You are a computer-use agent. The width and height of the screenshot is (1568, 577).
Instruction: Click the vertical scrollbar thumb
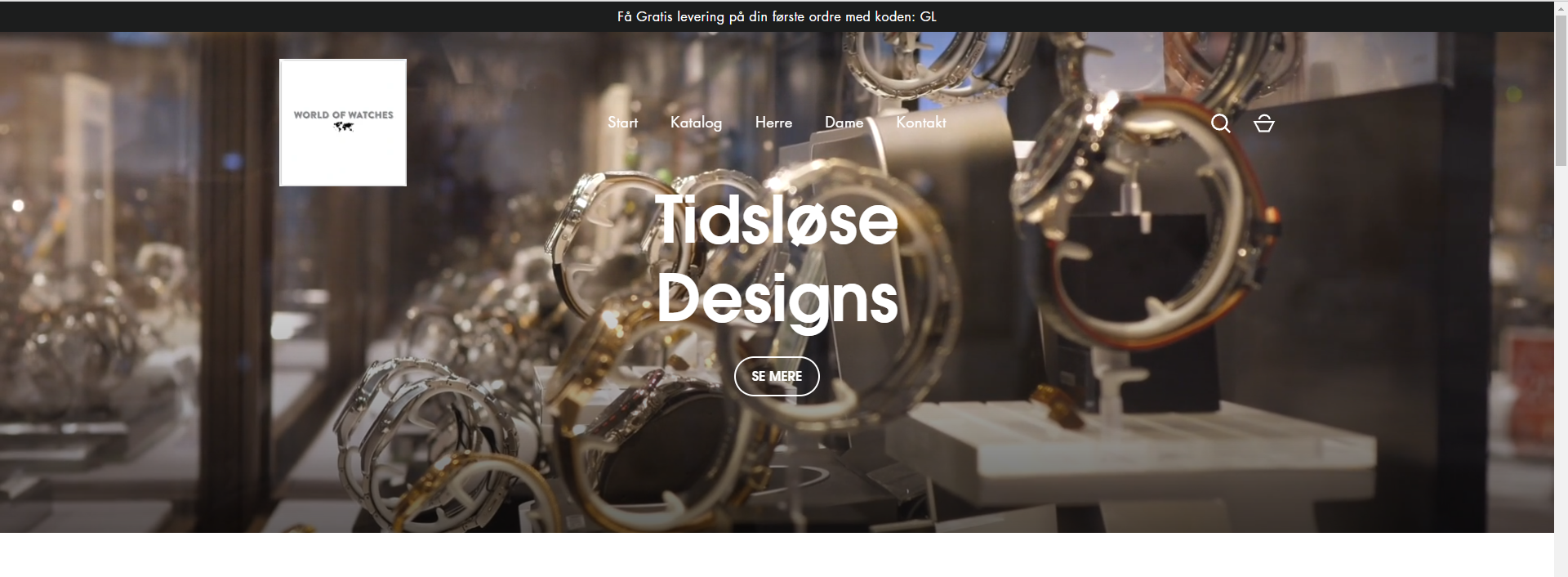(x=1561, y=90)
